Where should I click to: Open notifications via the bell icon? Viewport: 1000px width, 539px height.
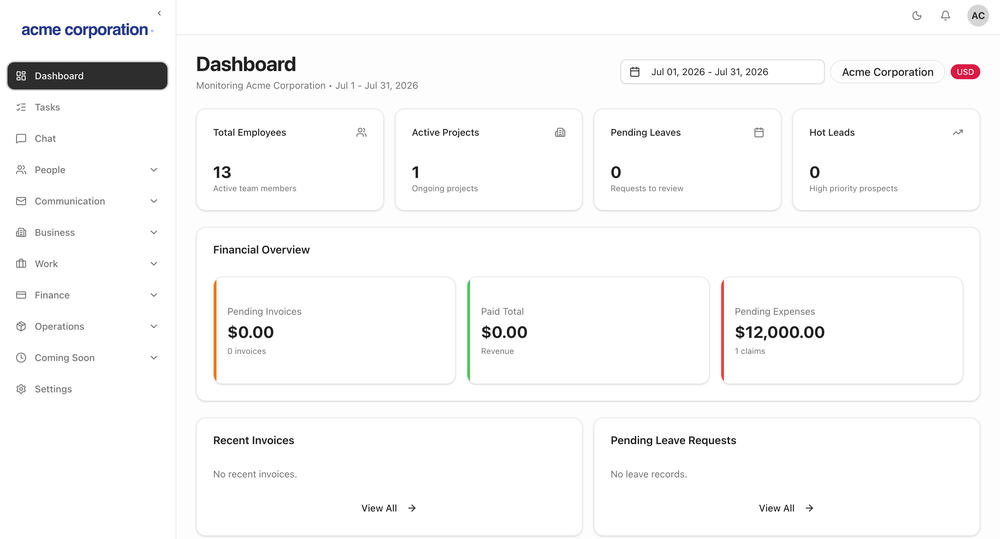945,16
